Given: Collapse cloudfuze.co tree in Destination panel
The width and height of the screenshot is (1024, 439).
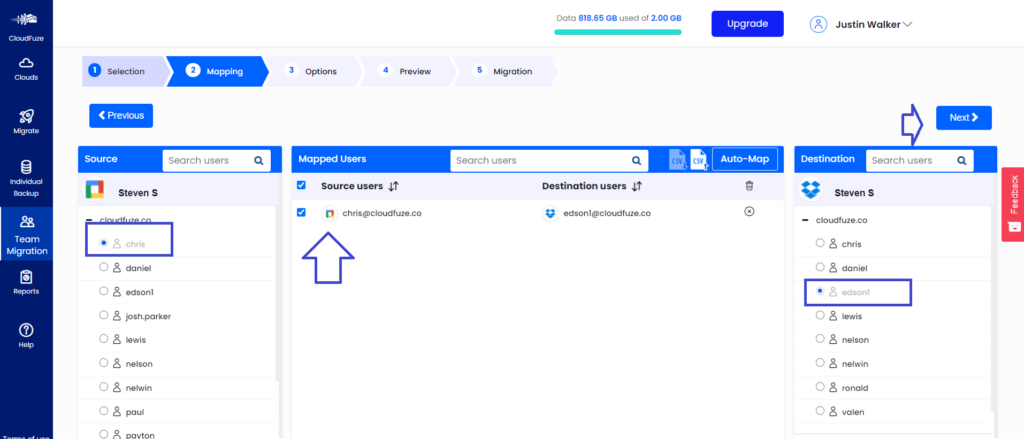Looking at the screenshot, I should point(807,220).
